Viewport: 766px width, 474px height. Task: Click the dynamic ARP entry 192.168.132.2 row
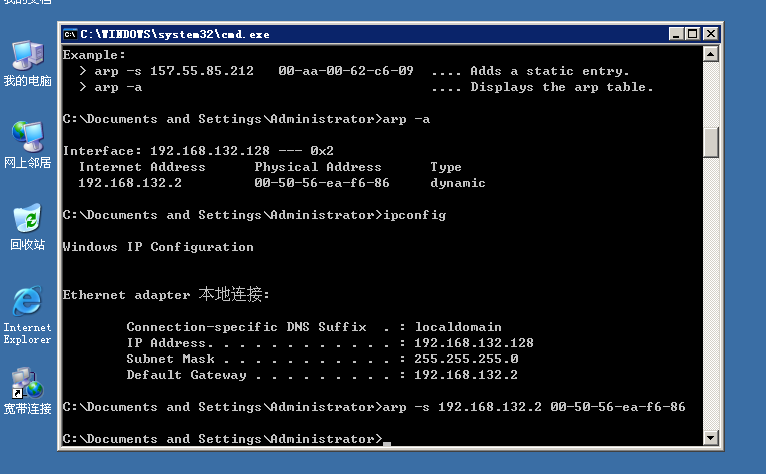(x=282, y=183)
